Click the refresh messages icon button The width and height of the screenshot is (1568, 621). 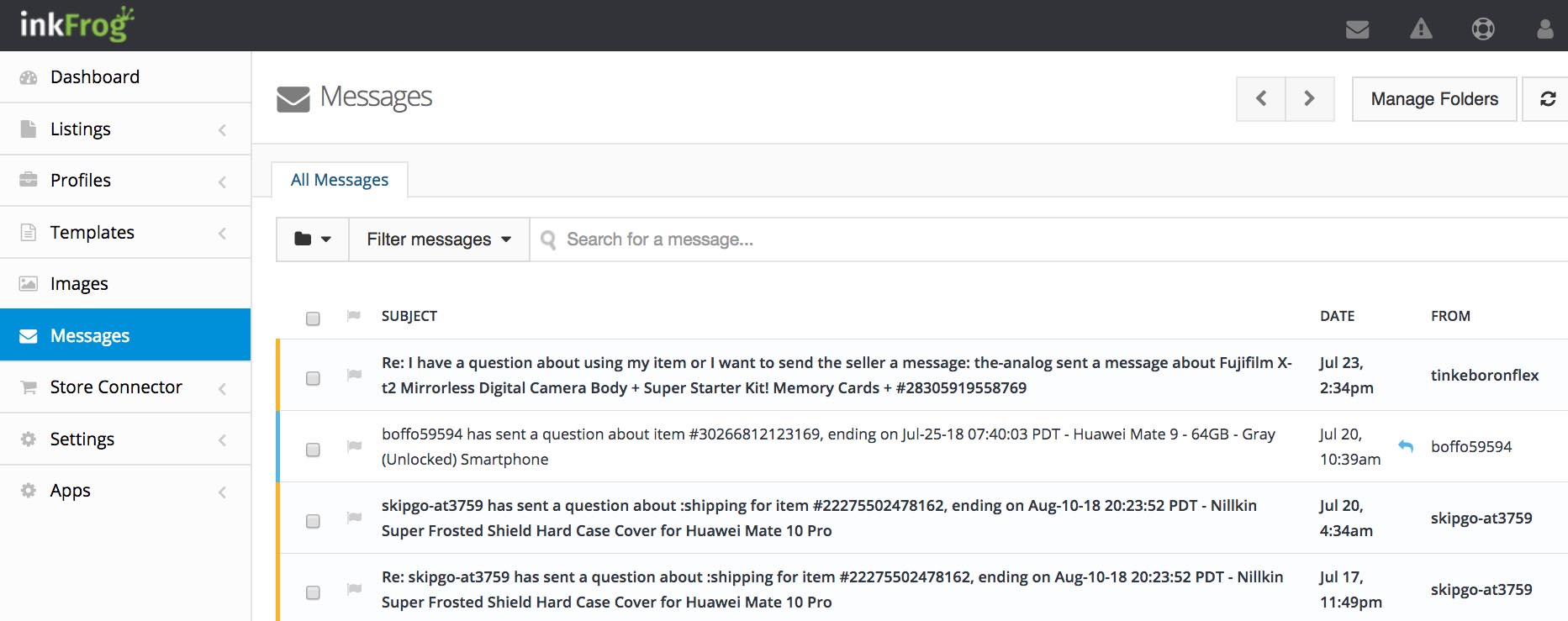point(1547,99)
